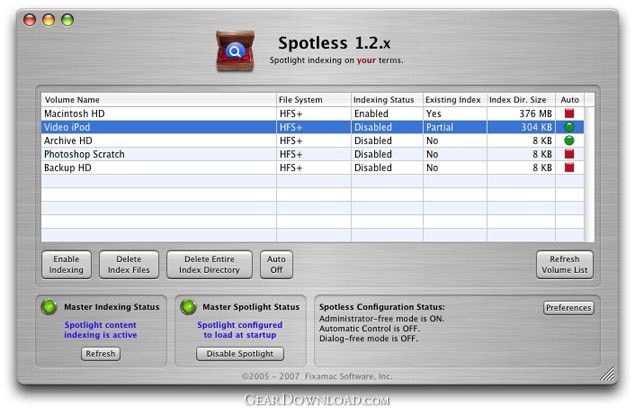
Task: Click the red Auto indicator for Backup HD
Action: tap(570, 168)
